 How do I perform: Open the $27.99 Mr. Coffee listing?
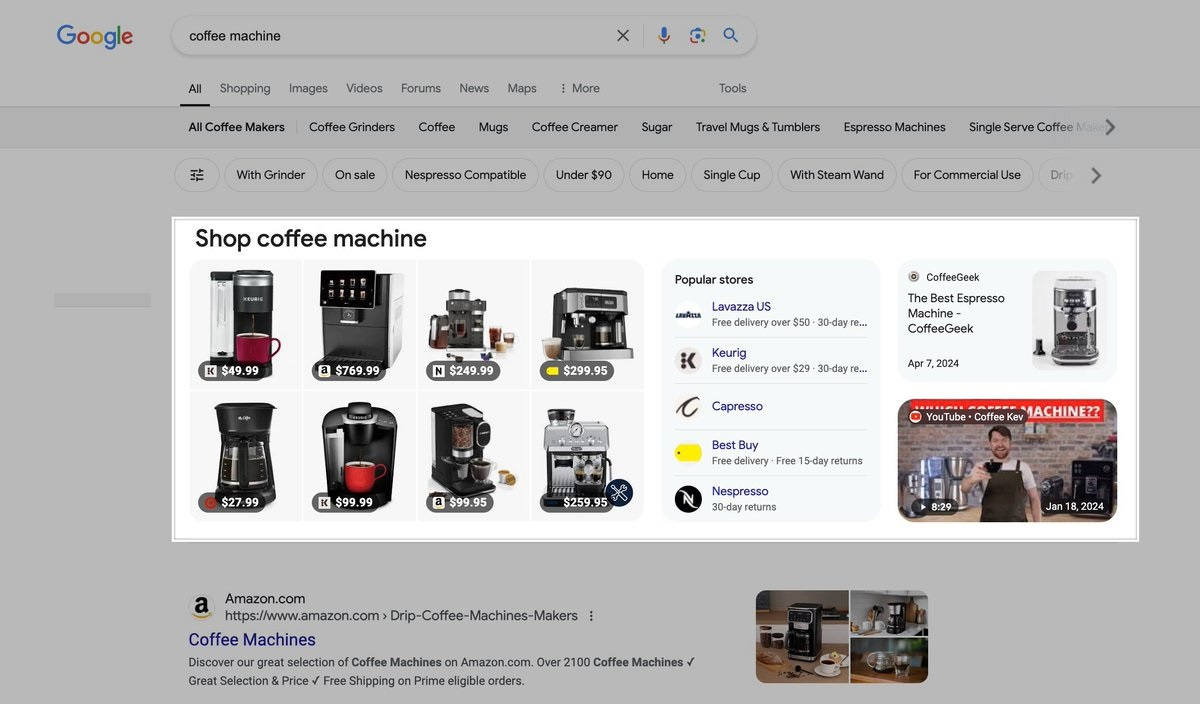[246, 456]
